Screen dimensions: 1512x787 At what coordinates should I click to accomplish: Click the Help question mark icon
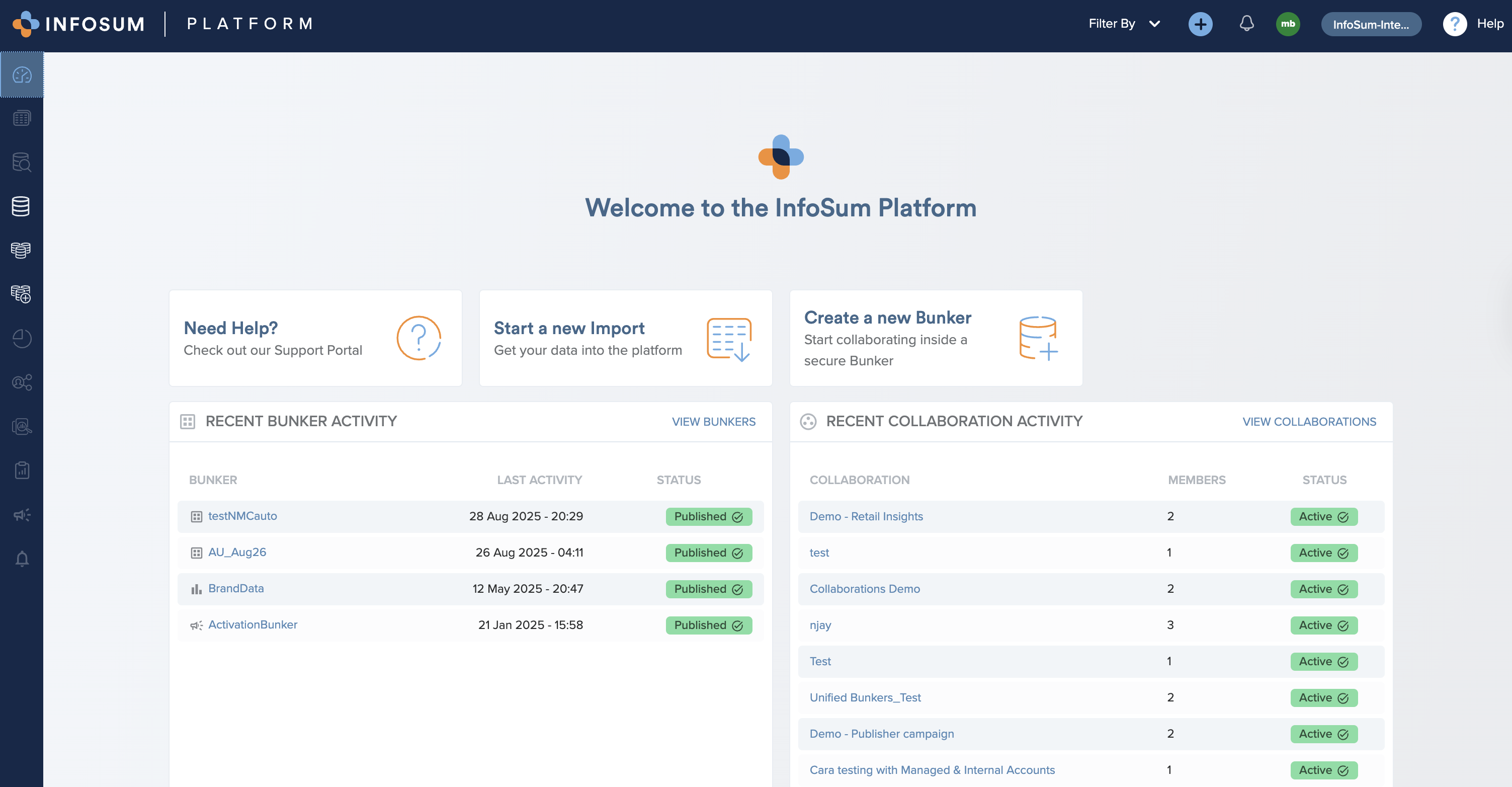point(1455,24)
